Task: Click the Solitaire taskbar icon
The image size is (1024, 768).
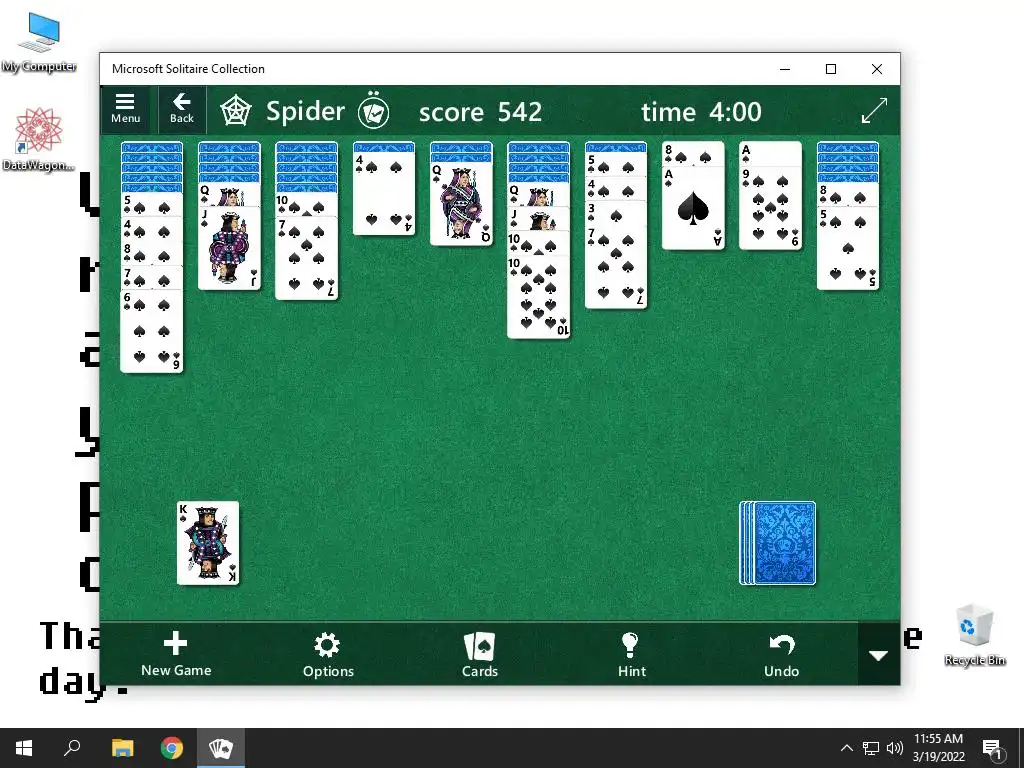Action: tap(221, 748)
